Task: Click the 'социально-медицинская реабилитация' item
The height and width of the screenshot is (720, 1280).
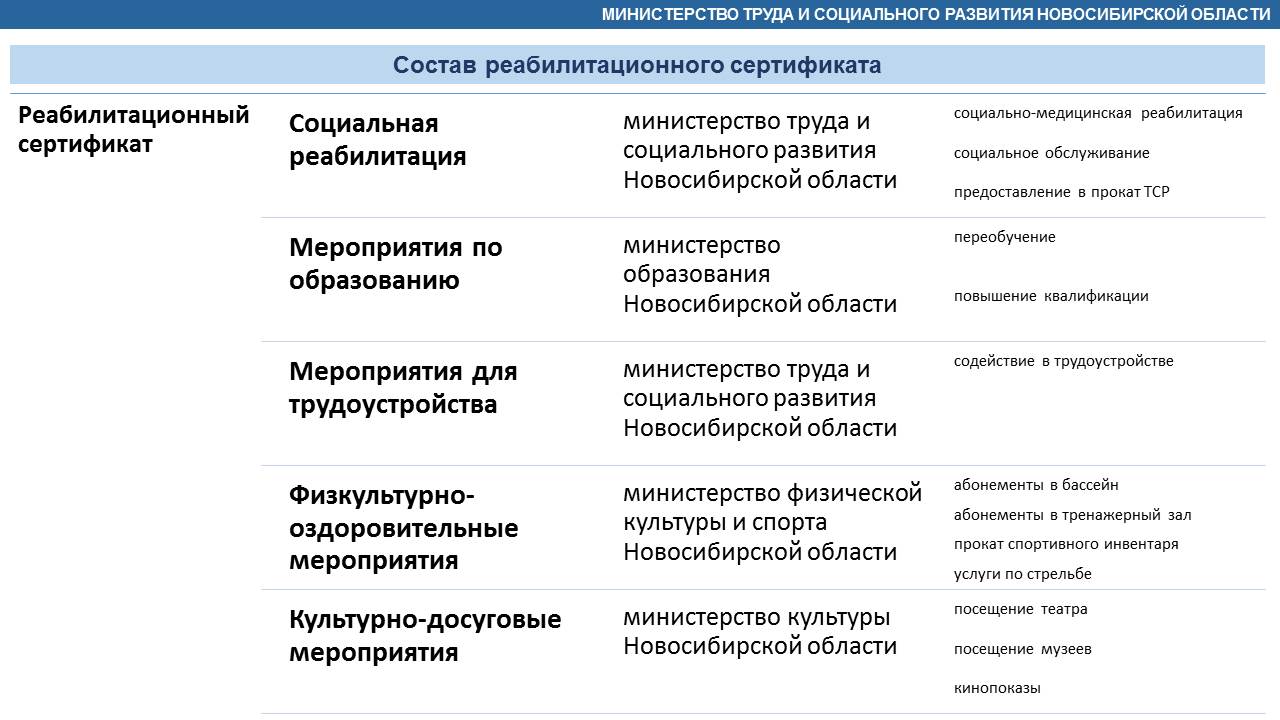Action: point(1097,113)
